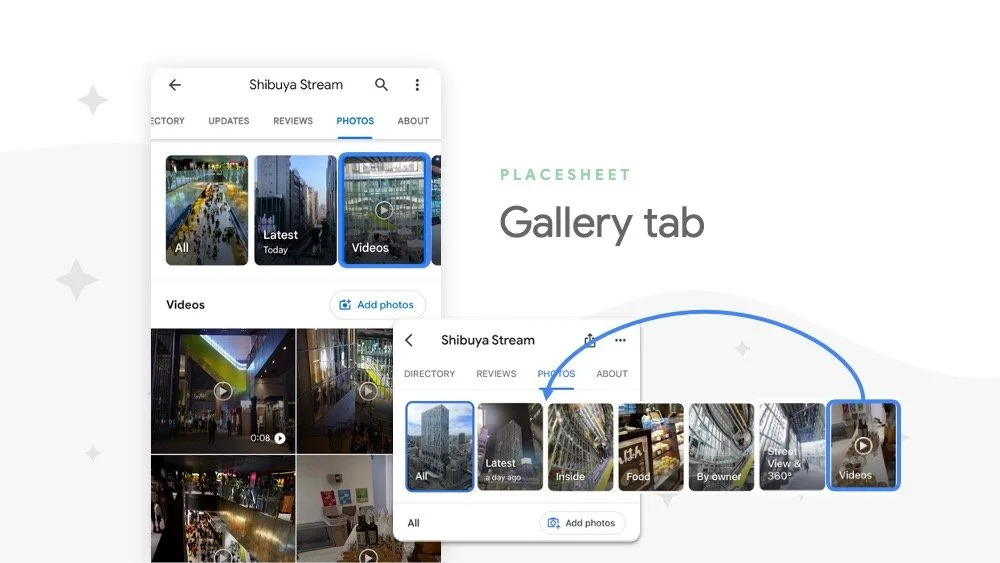Viewport: 1000px width, 563px height.
Task: Select the Inside category thumbnail
Action: pyautogui.click(x=580, y=446)
